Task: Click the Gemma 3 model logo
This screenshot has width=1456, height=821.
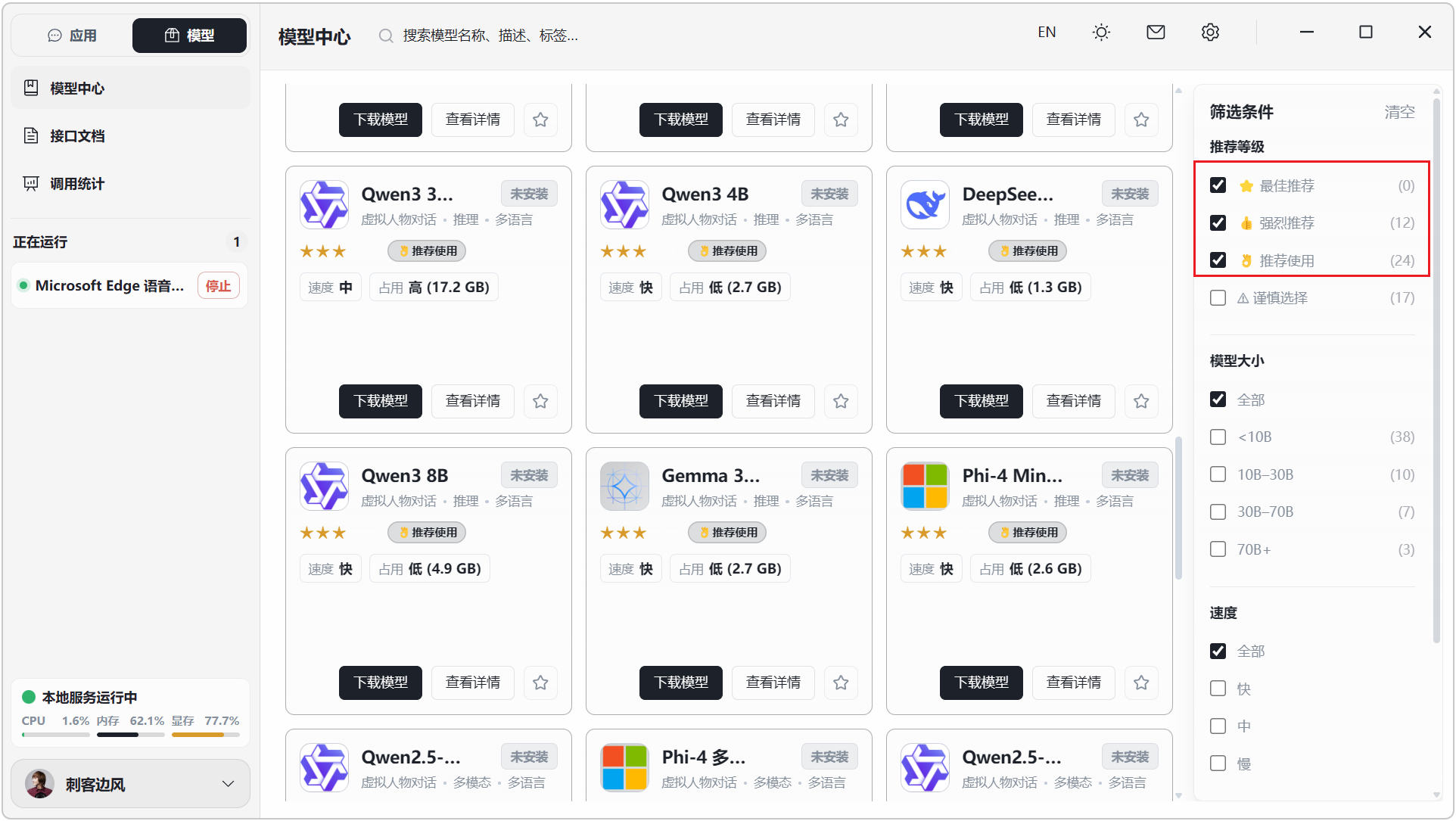Action: (624, 487)
